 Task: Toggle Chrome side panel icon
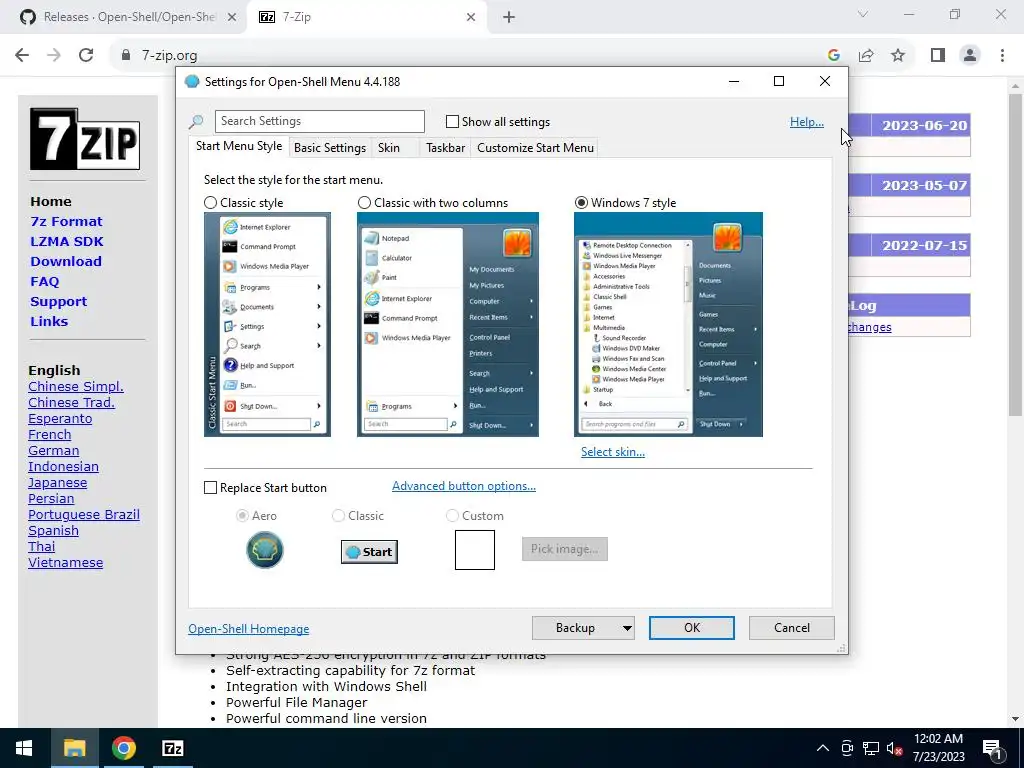tap(938, 55)
